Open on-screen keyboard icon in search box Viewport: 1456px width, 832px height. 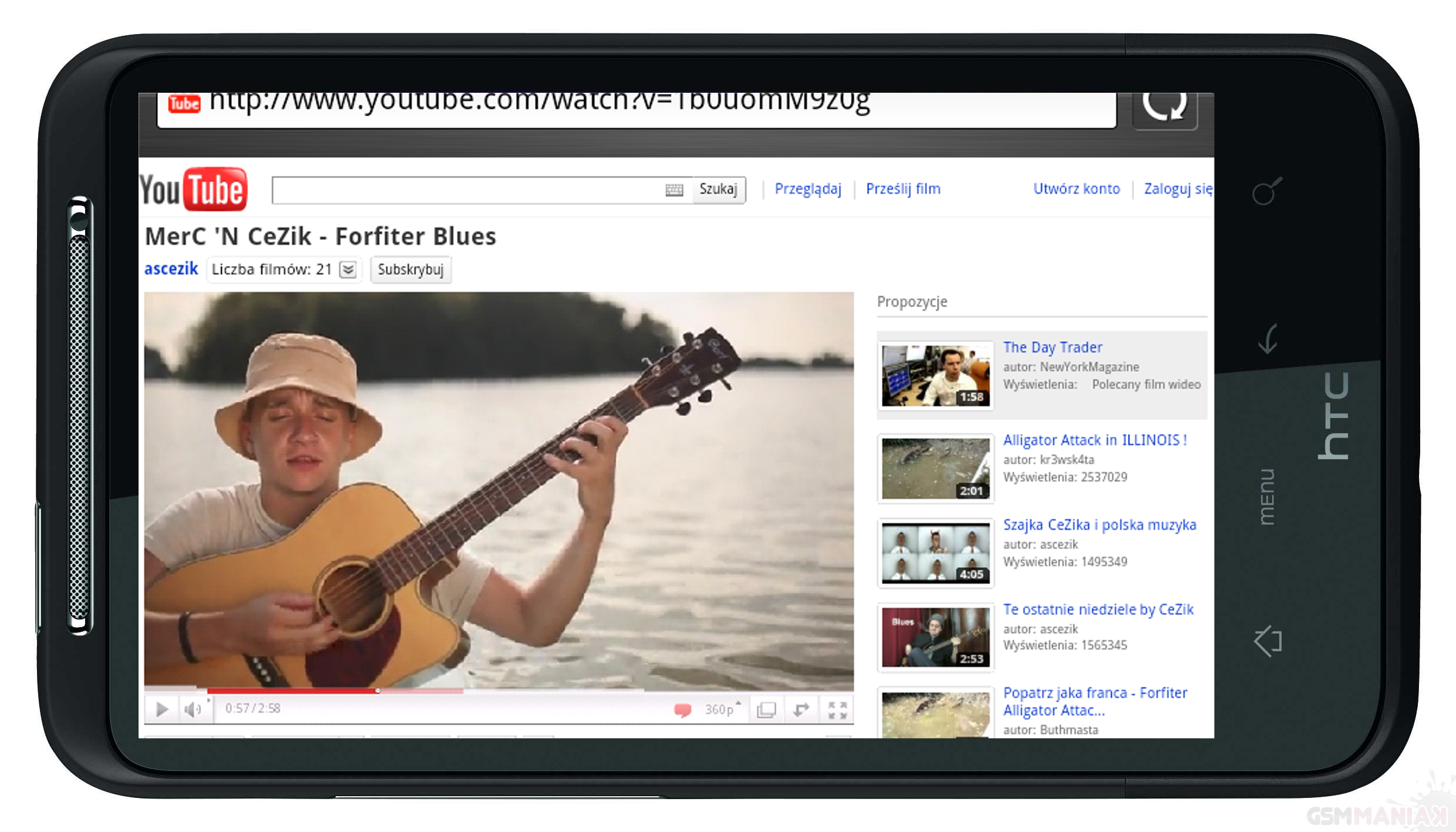tap(674, 190)
